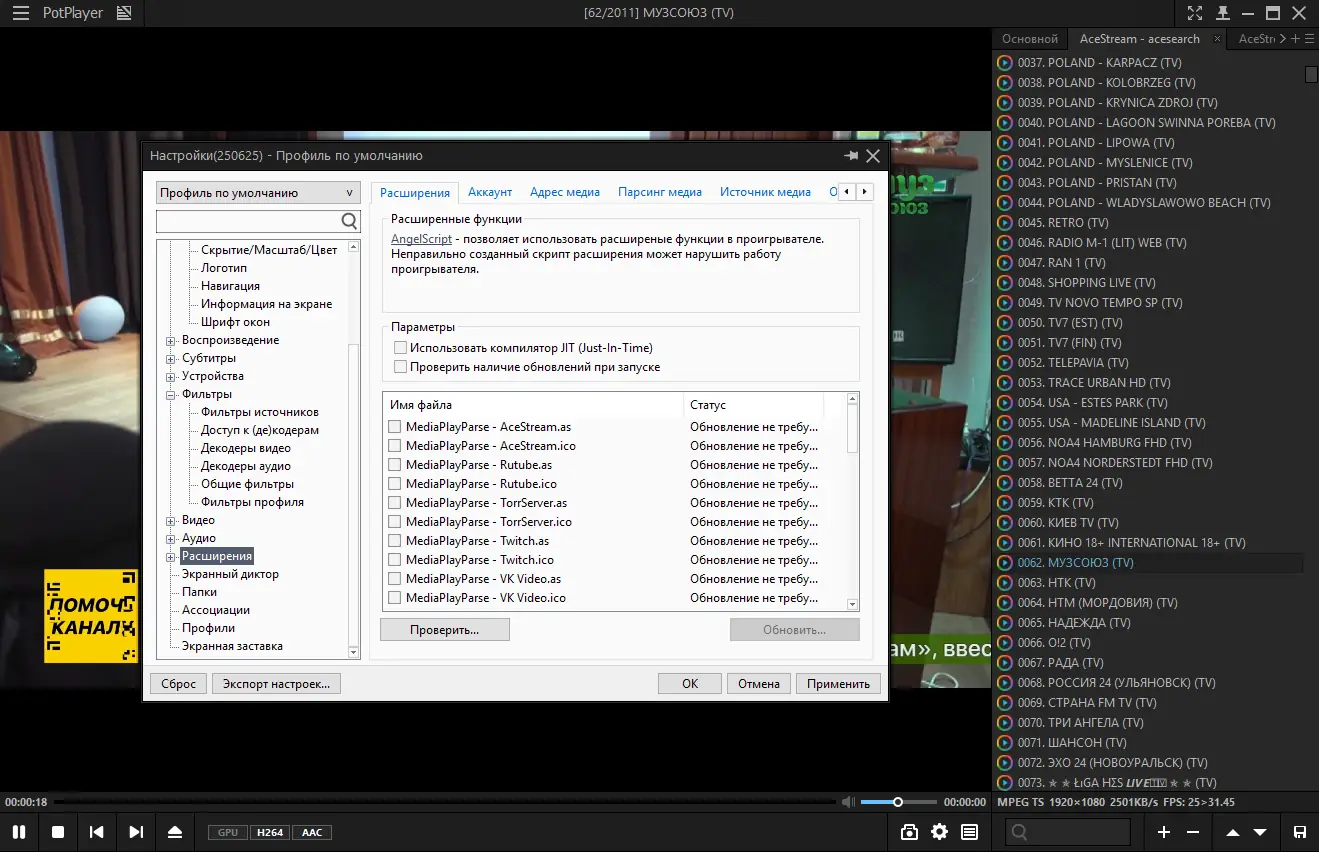Open the profile dropdown 'Профиль по умолчанию'
Screen dimensions: 1319x852
(257, 191)
